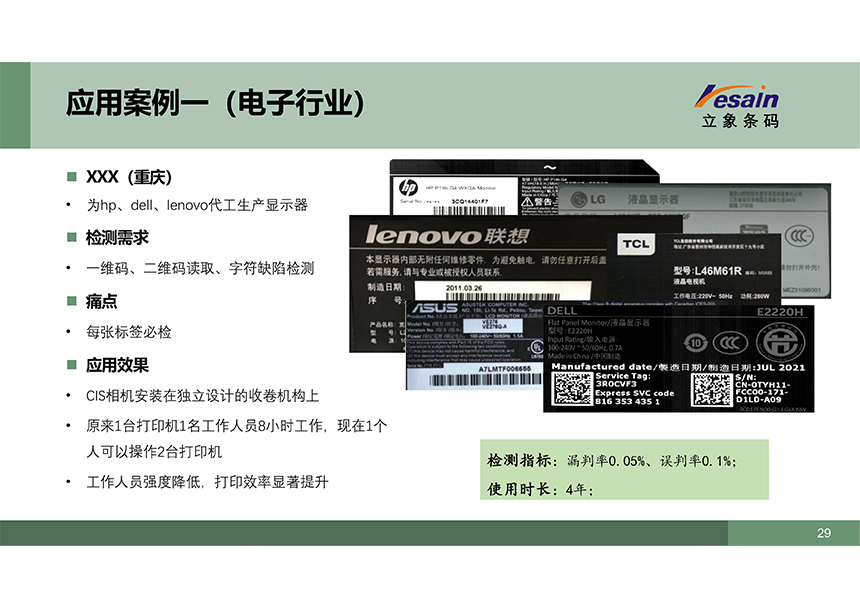This screenshot has width=860, height=608.
Task: Click the CCC mark on the LG label
Action: (799, 236)
